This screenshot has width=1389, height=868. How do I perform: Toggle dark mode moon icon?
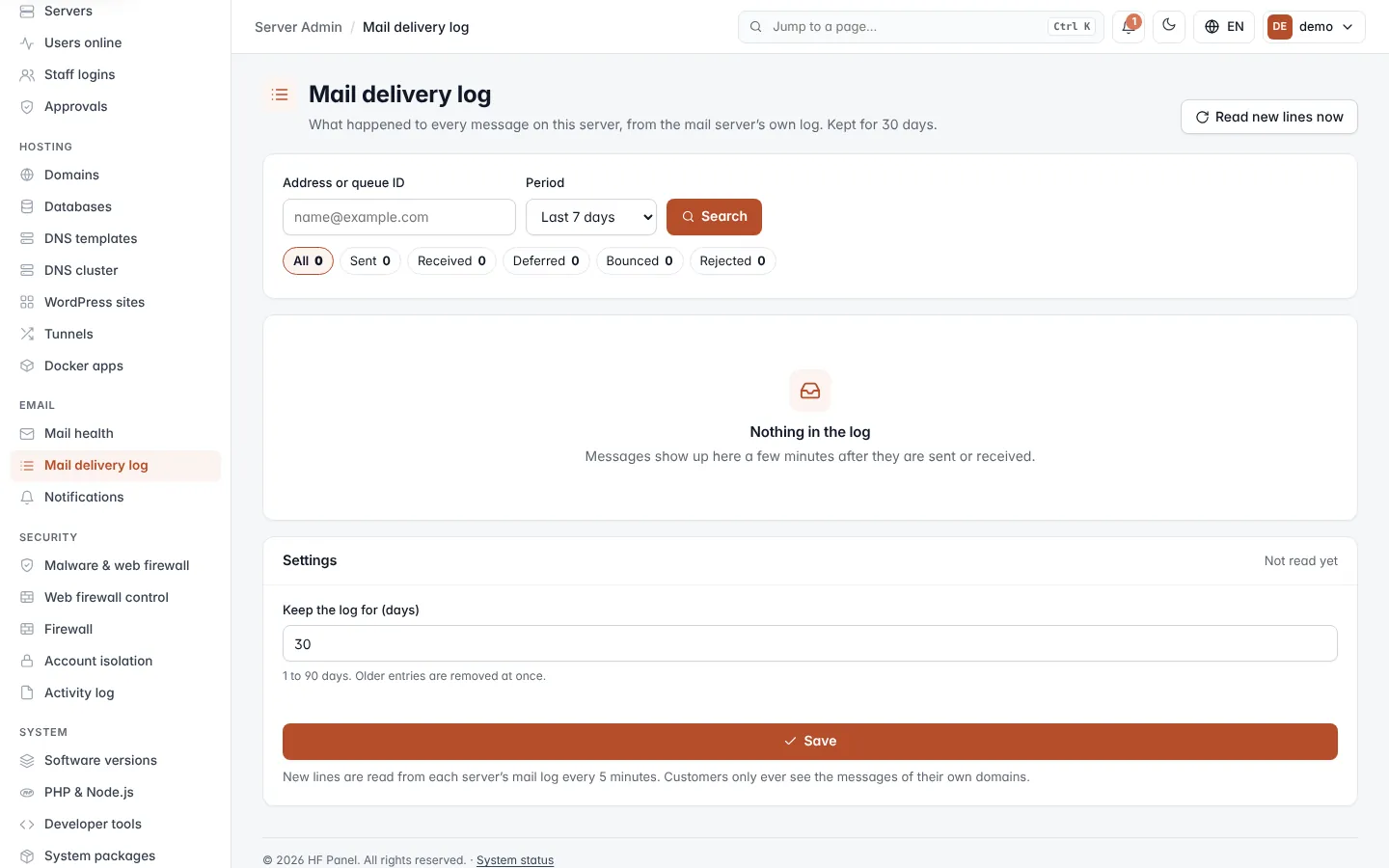pos(1169,27)
